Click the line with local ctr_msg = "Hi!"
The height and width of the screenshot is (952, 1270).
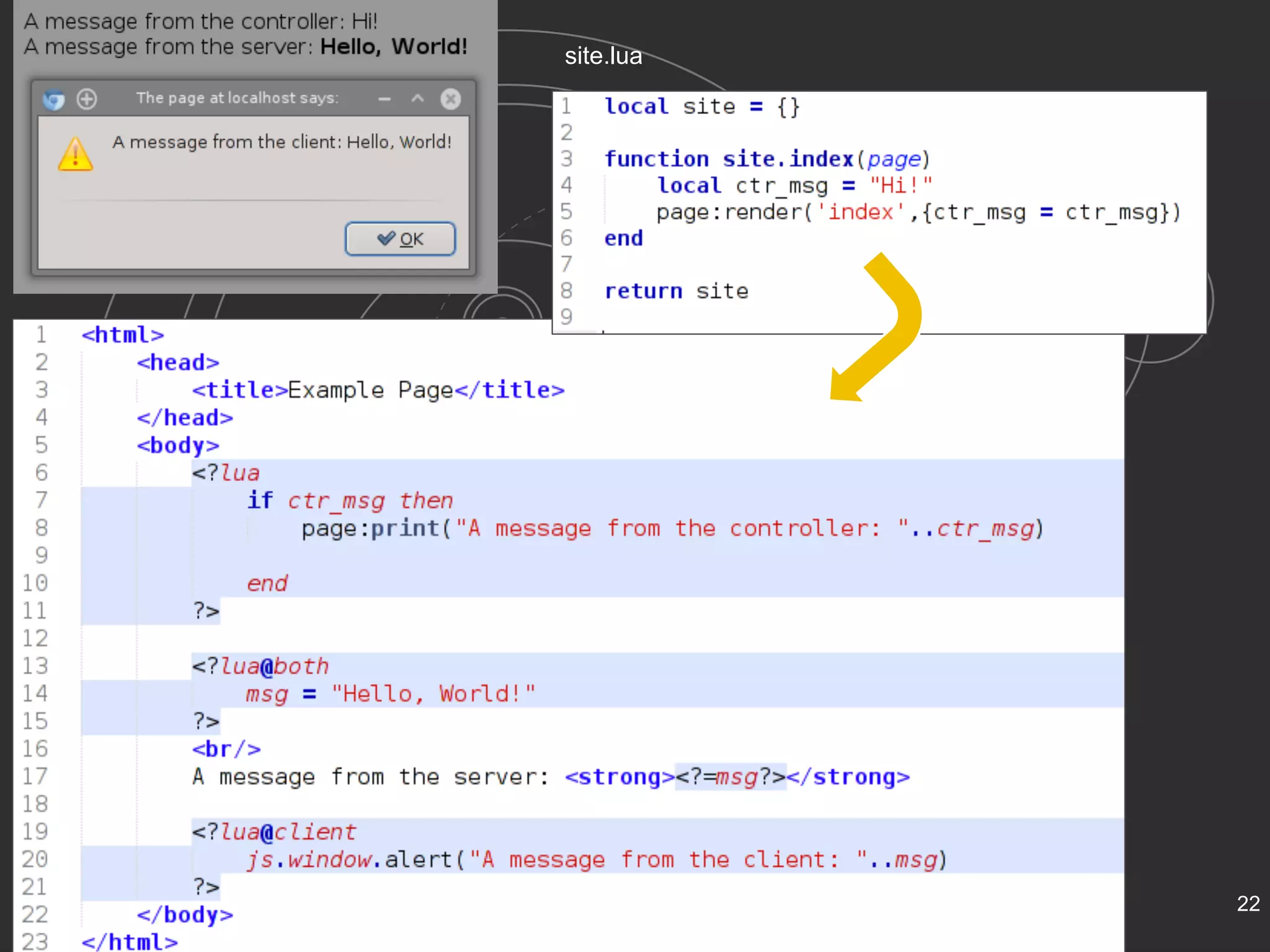795,185
